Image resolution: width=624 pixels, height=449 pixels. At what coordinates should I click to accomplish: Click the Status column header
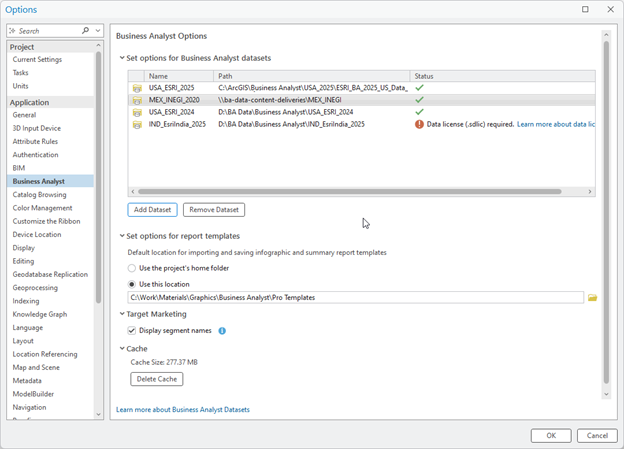click(503, 76)
